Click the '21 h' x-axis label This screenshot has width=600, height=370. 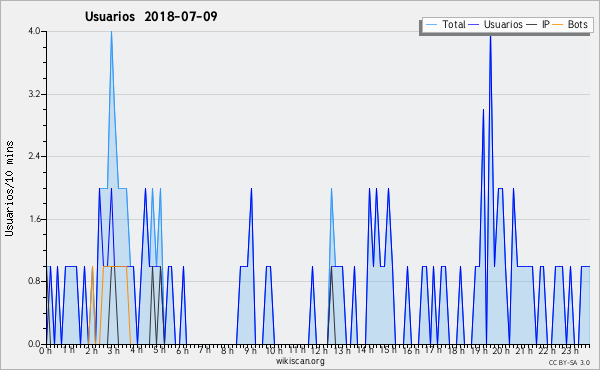pyautogui.click(x=524, y=350)
